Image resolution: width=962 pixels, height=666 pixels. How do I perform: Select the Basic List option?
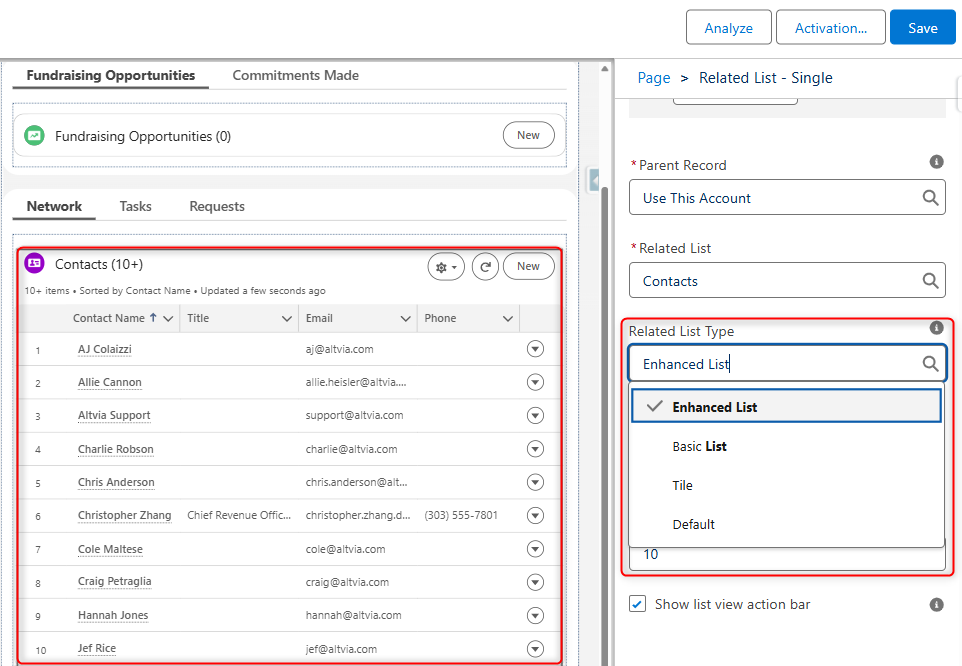point(699,446)
